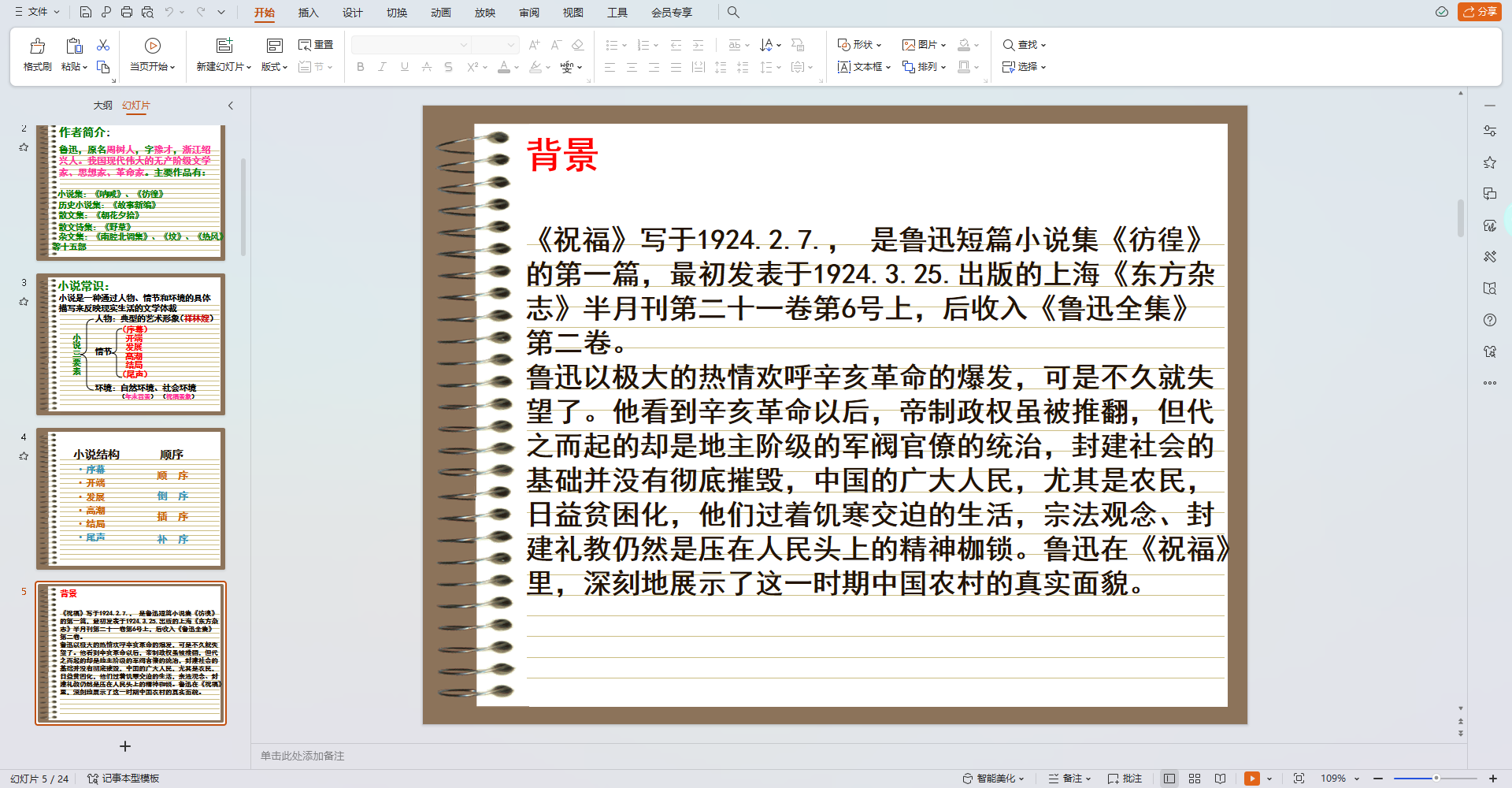The width and height of the screenshot is (1512, 788).
Task: Switch to the 大纲 (Outline) panel tab
Action: [x=102, y=106]
